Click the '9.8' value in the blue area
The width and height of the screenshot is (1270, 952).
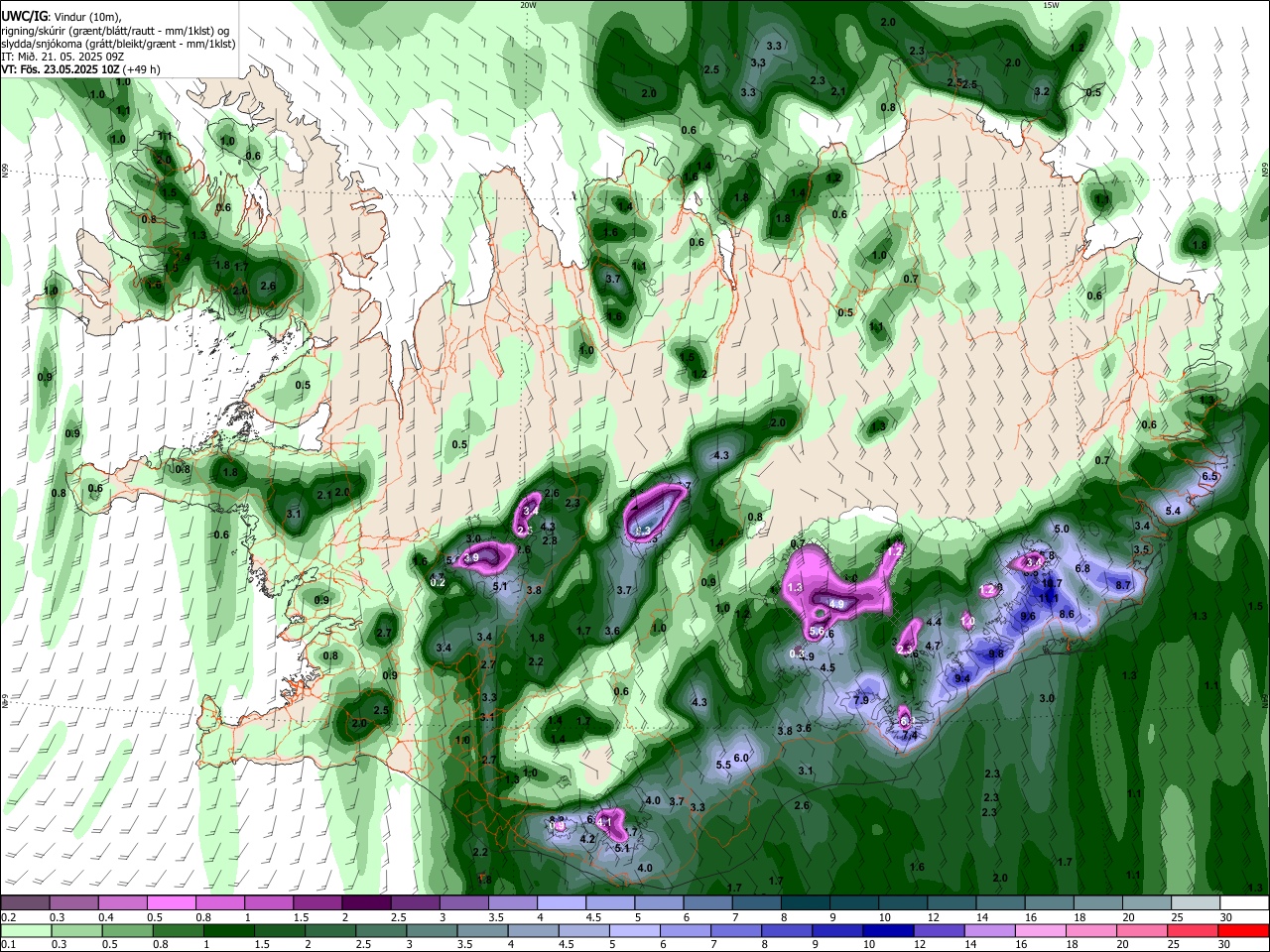coord(996,654)
